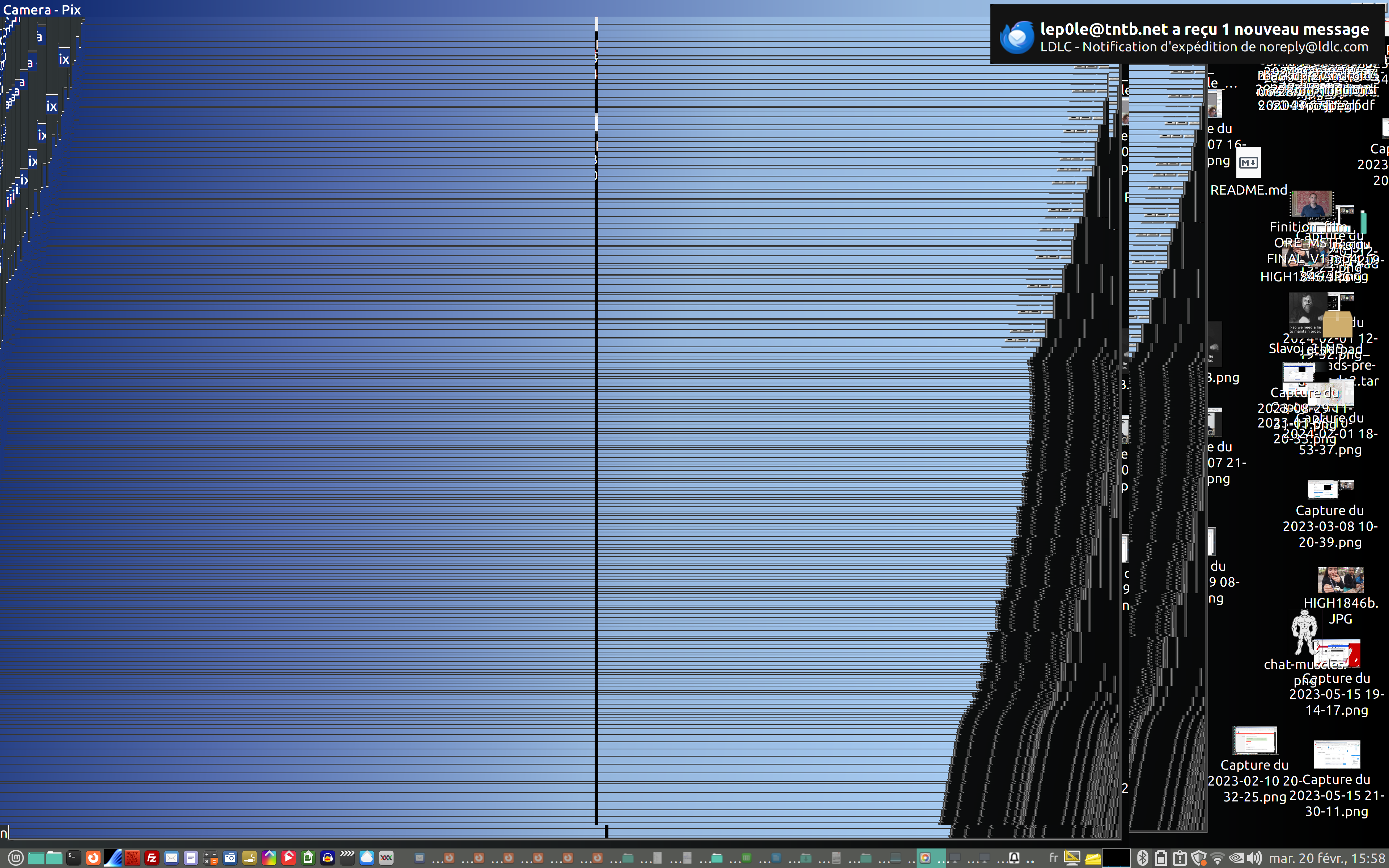Launch FileZilla from the panel

[x=152, y=858]
